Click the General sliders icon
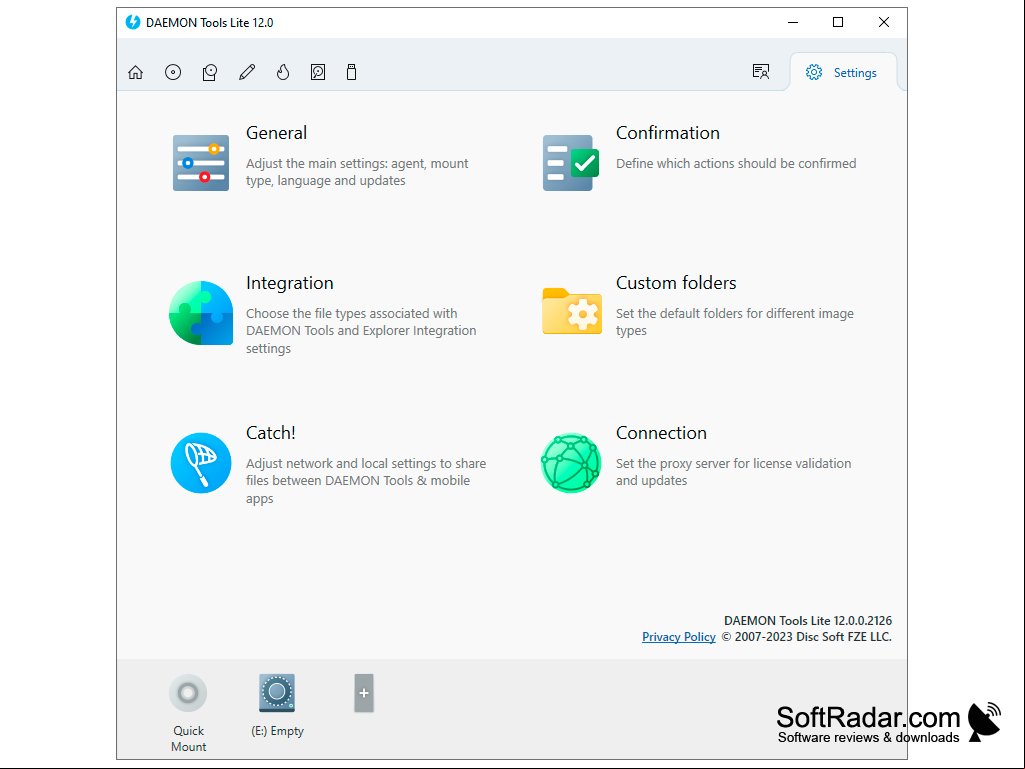The height and width of the screenshot is (769, 1025). tap(201, 163)
